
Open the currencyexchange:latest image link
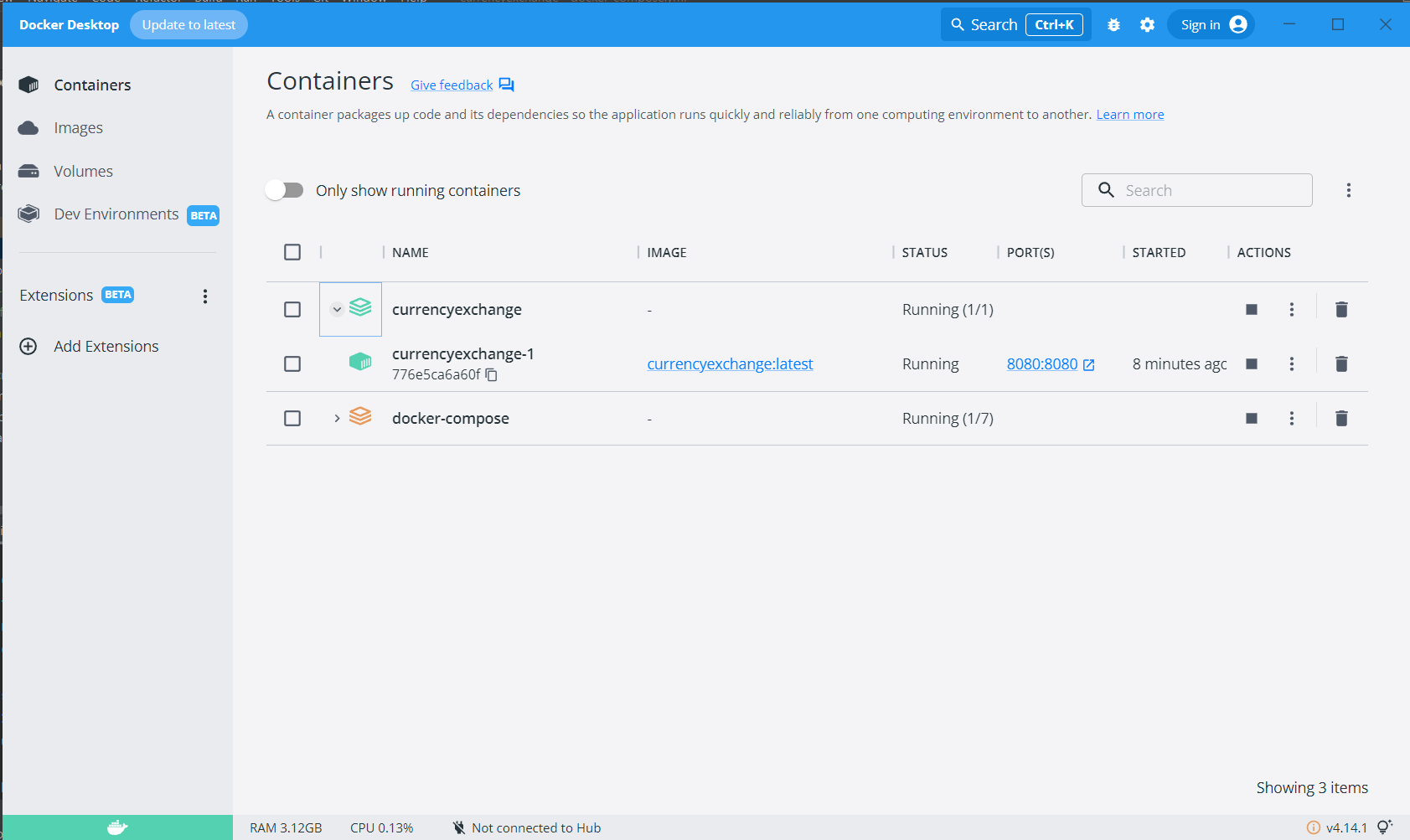pos(730,364)
